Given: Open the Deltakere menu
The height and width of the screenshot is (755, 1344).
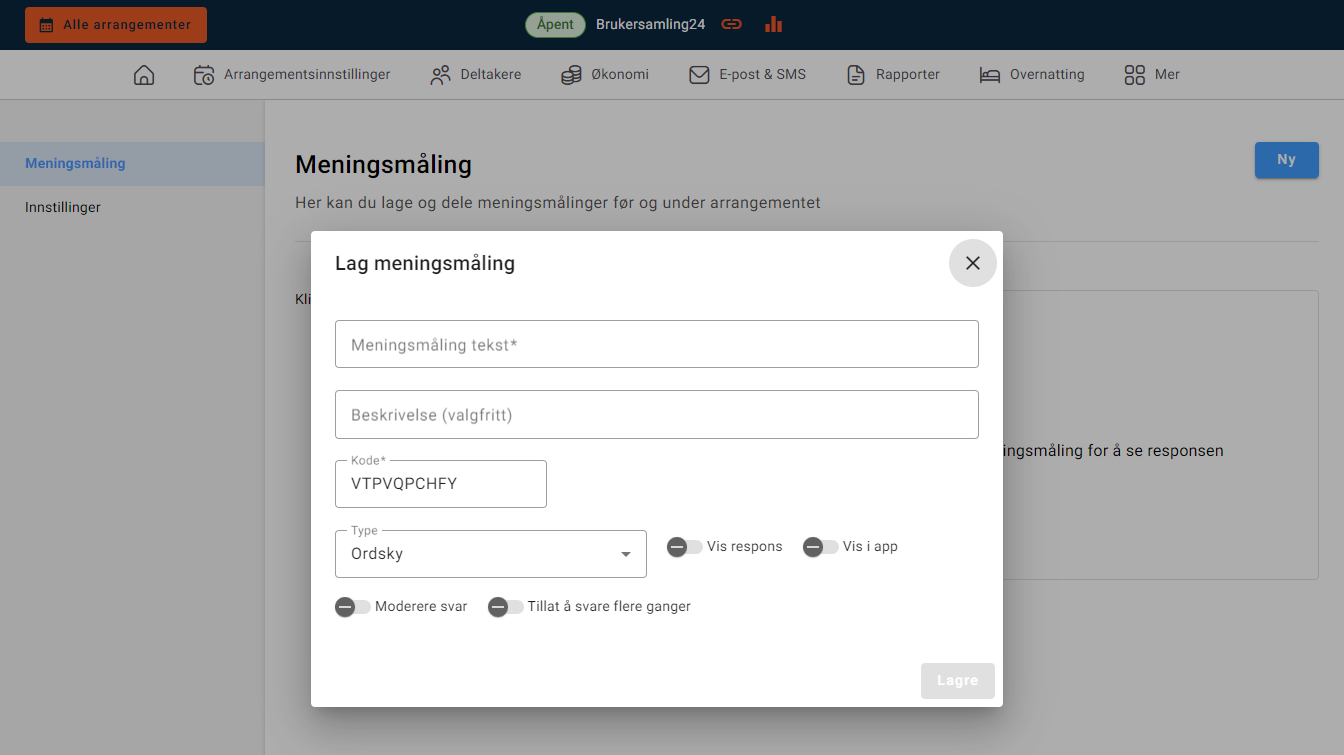Looking at the screenshot, I should tap(476, 75).
